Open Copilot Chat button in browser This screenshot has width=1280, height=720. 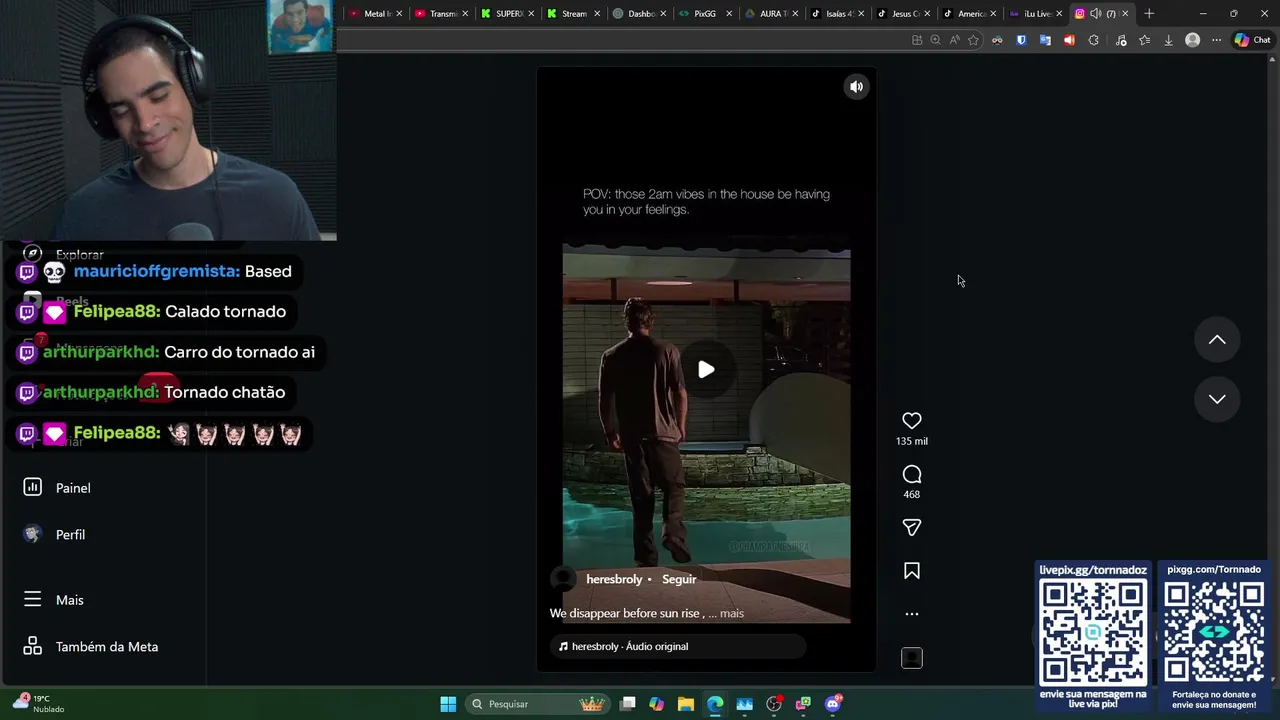tap(1252, 40)
